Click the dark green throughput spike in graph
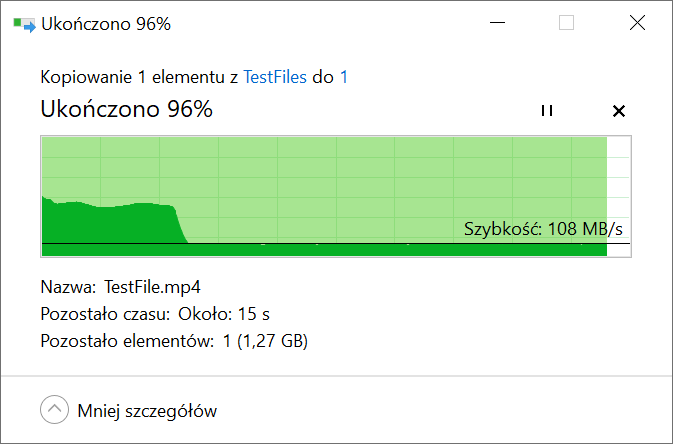 click(x=112, y=221)
